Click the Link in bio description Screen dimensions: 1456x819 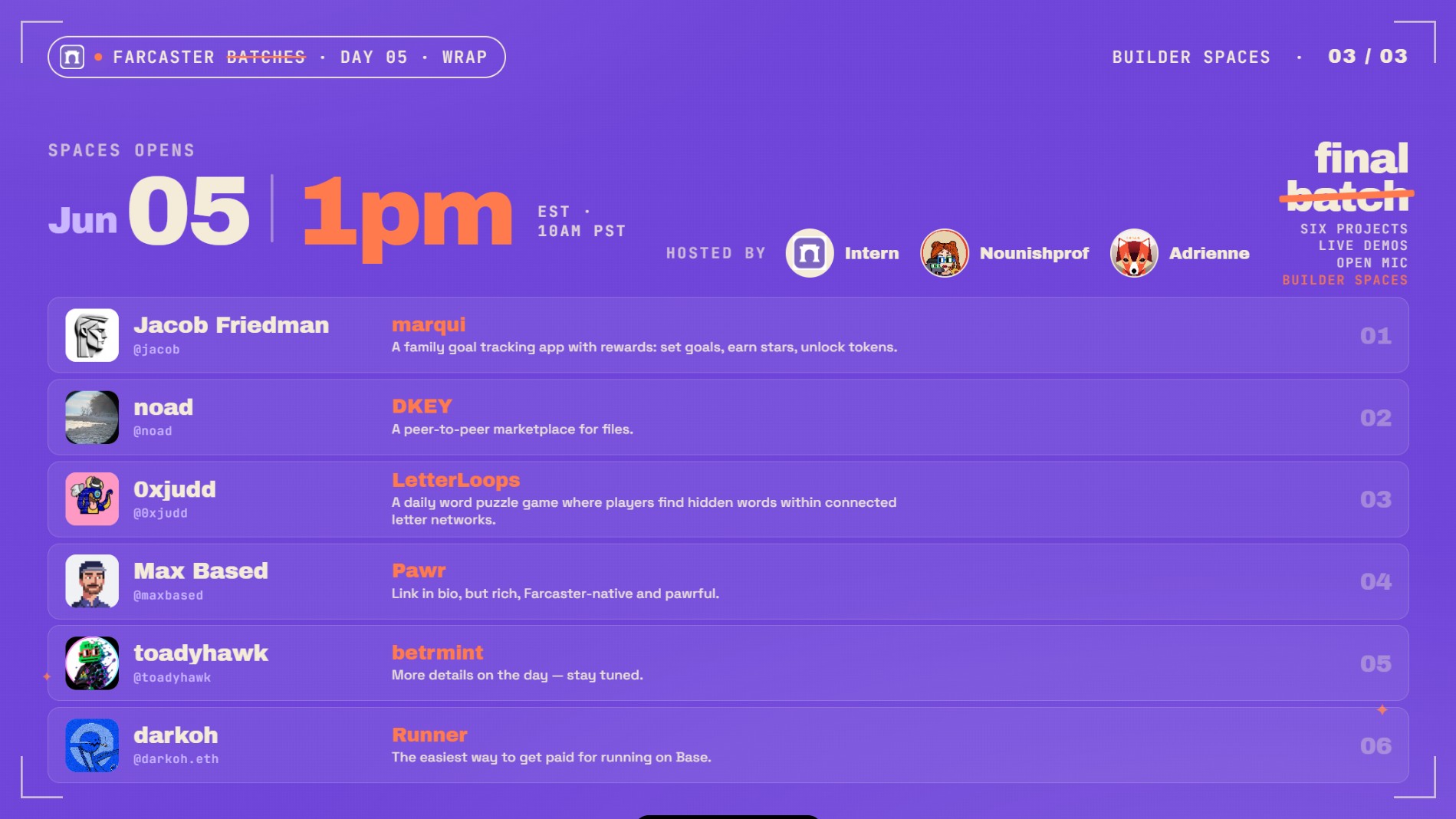[555, 594]
